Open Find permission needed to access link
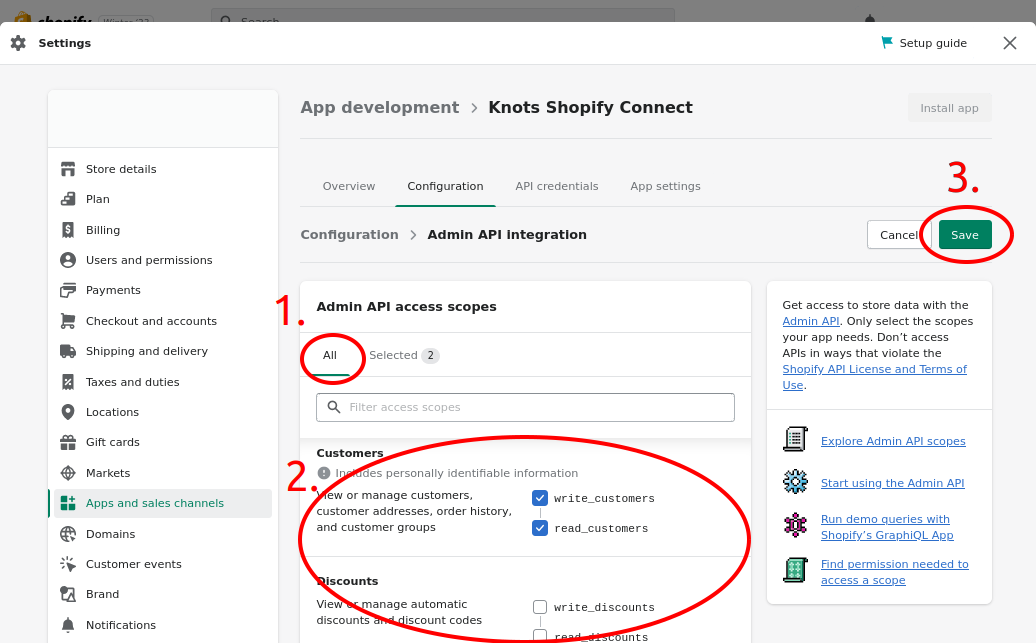Viewport: 1036px width, 643px height. coord(895,572)
